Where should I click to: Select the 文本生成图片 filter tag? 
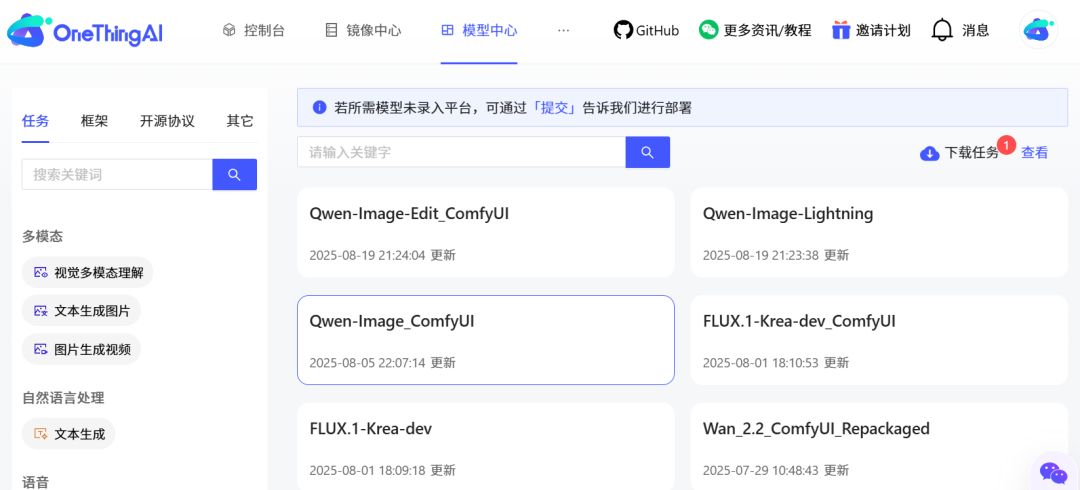(x=82, y=311)
